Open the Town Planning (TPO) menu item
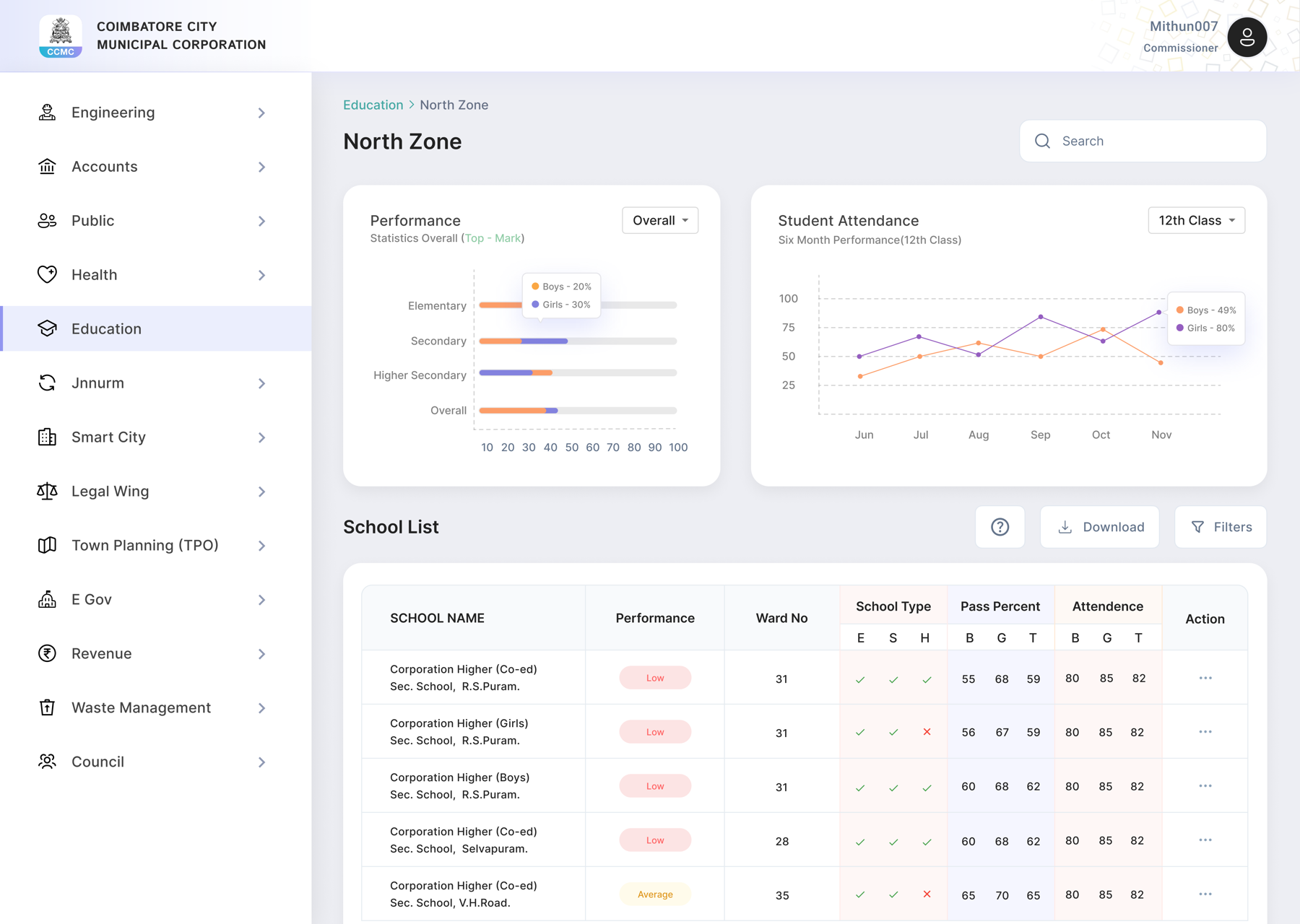Viewport: 1300px width, 924px height. [156, 546]
